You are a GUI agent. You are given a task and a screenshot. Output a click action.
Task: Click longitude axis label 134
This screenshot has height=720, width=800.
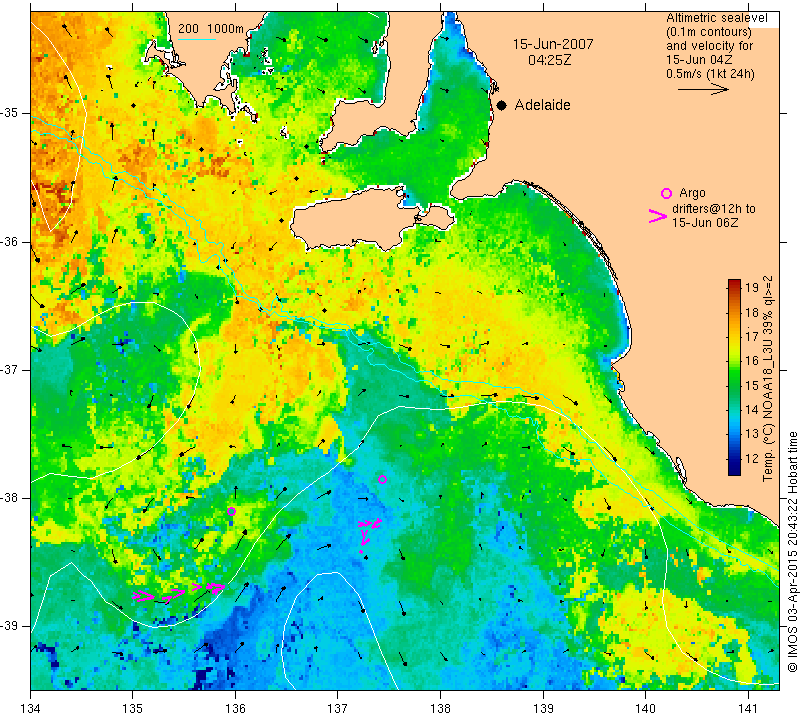pos(31,709)
